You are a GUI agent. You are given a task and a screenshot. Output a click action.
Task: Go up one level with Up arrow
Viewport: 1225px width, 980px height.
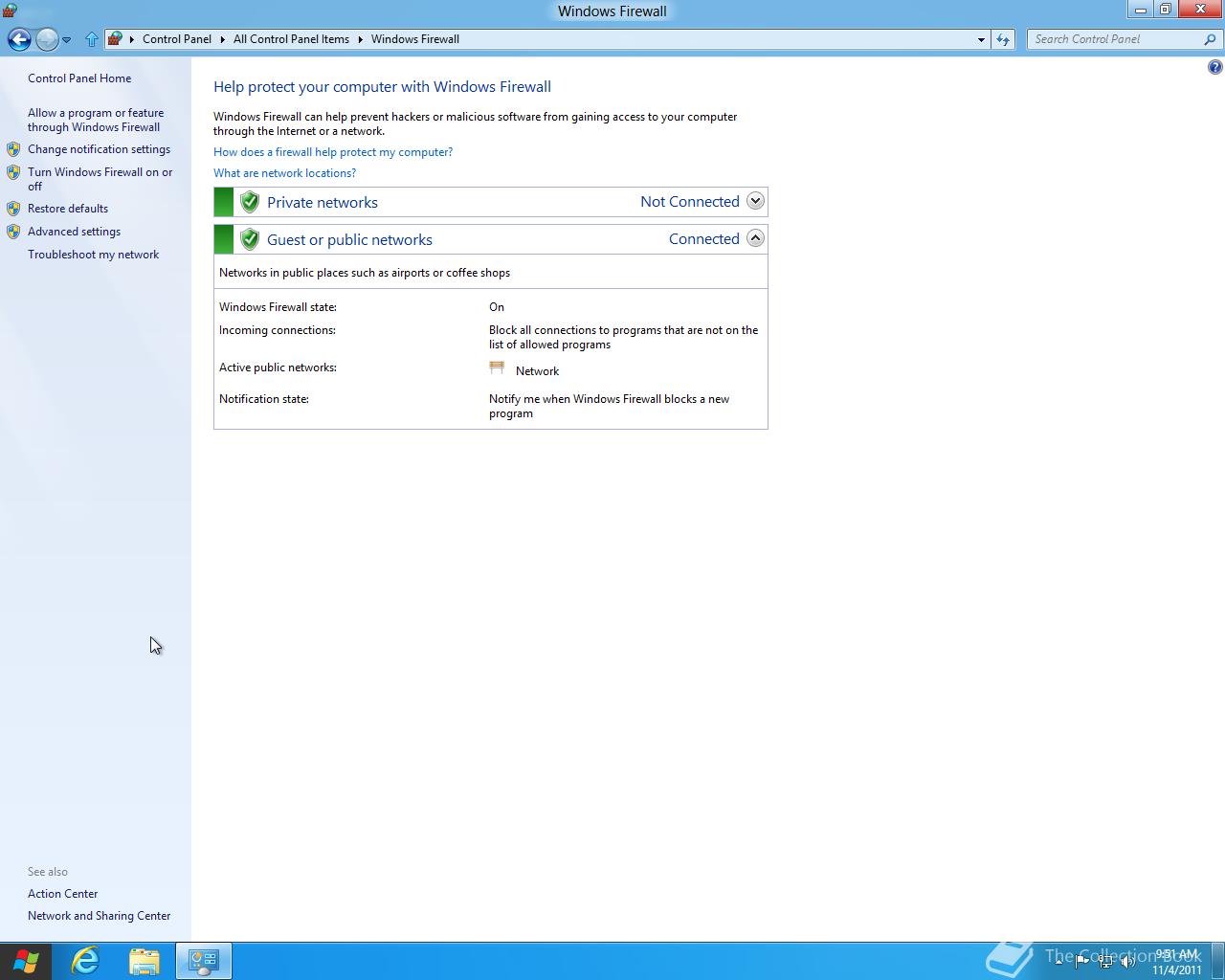(92, 39)
